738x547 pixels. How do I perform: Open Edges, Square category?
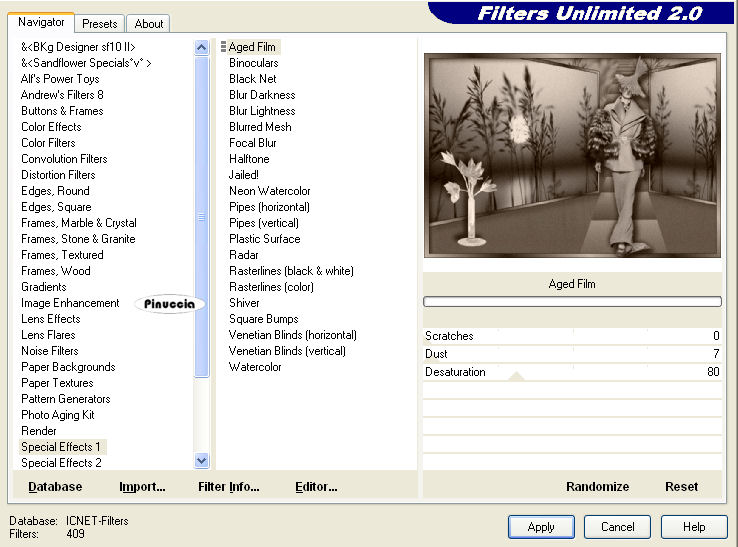[x=56, y=207]
